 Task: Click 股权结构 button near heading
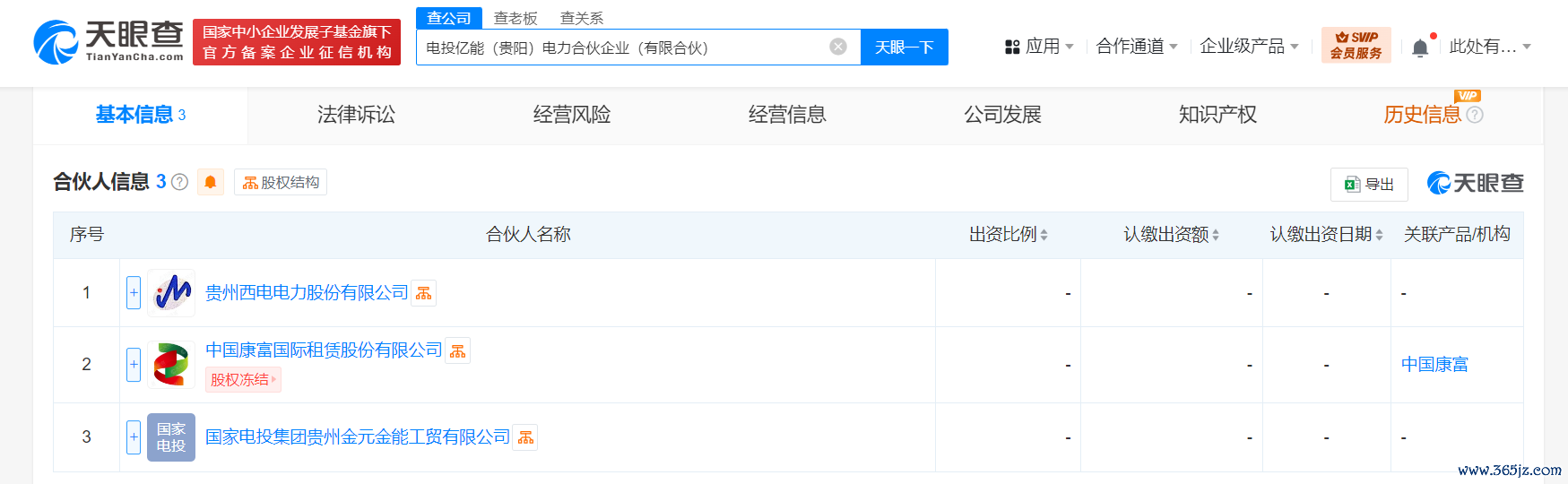pos(281,182)
